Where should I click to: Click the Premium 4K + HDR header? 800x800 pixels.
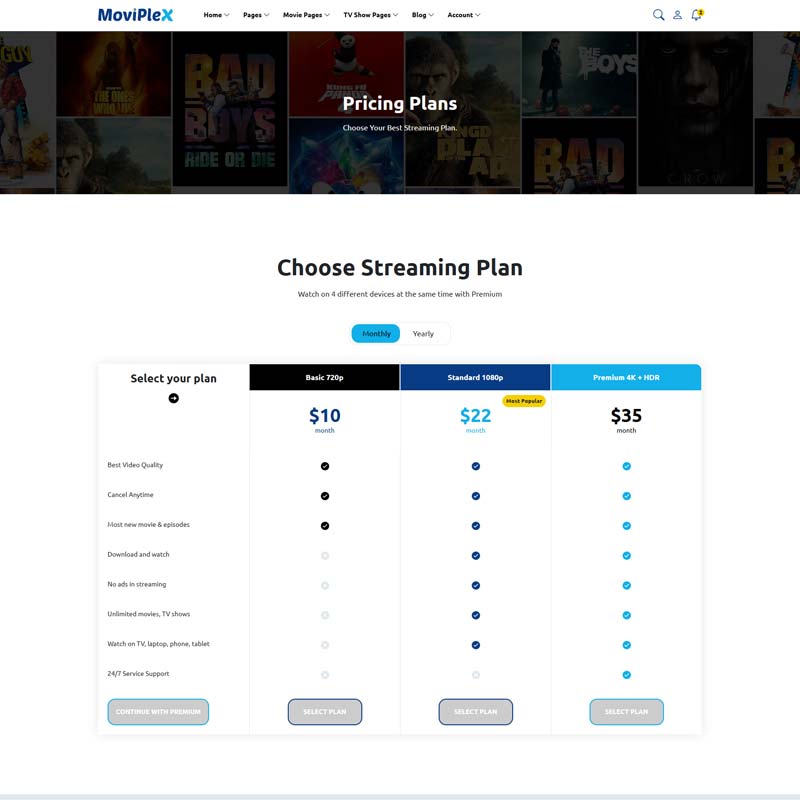coord(626,378)
